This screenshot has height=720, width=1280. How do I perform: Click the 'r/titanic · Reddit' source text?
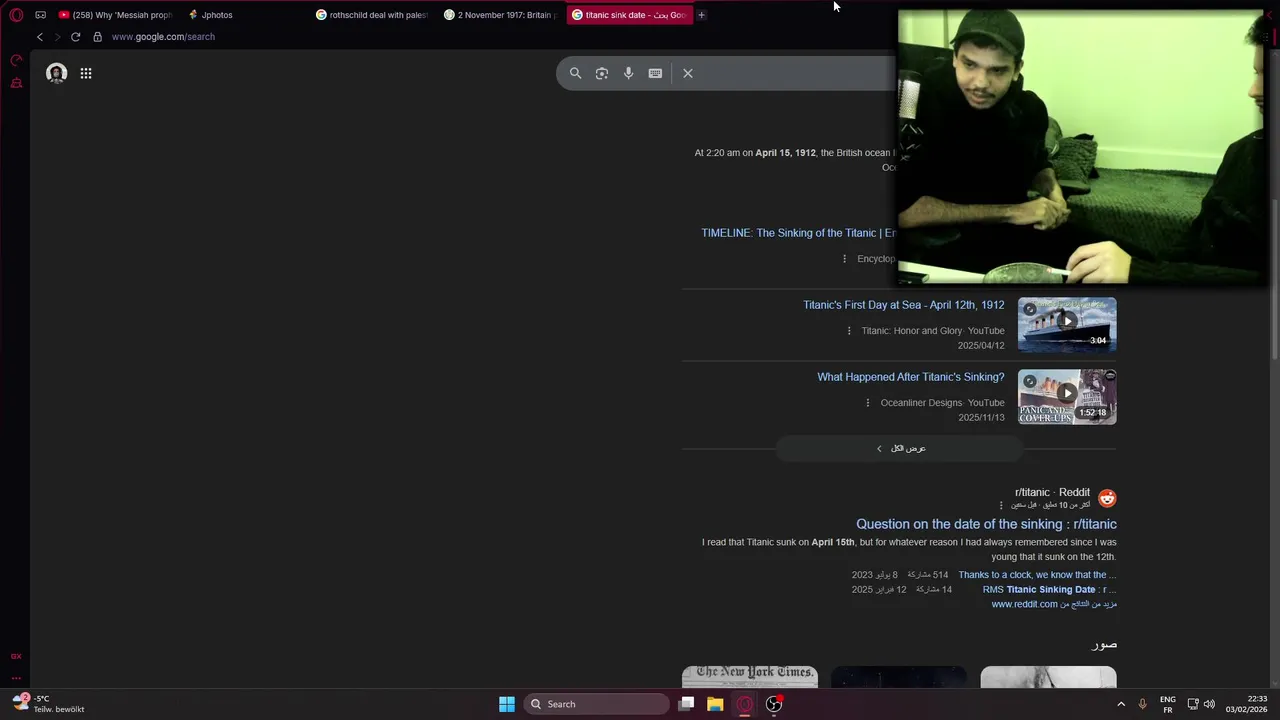pos(1052,492)
